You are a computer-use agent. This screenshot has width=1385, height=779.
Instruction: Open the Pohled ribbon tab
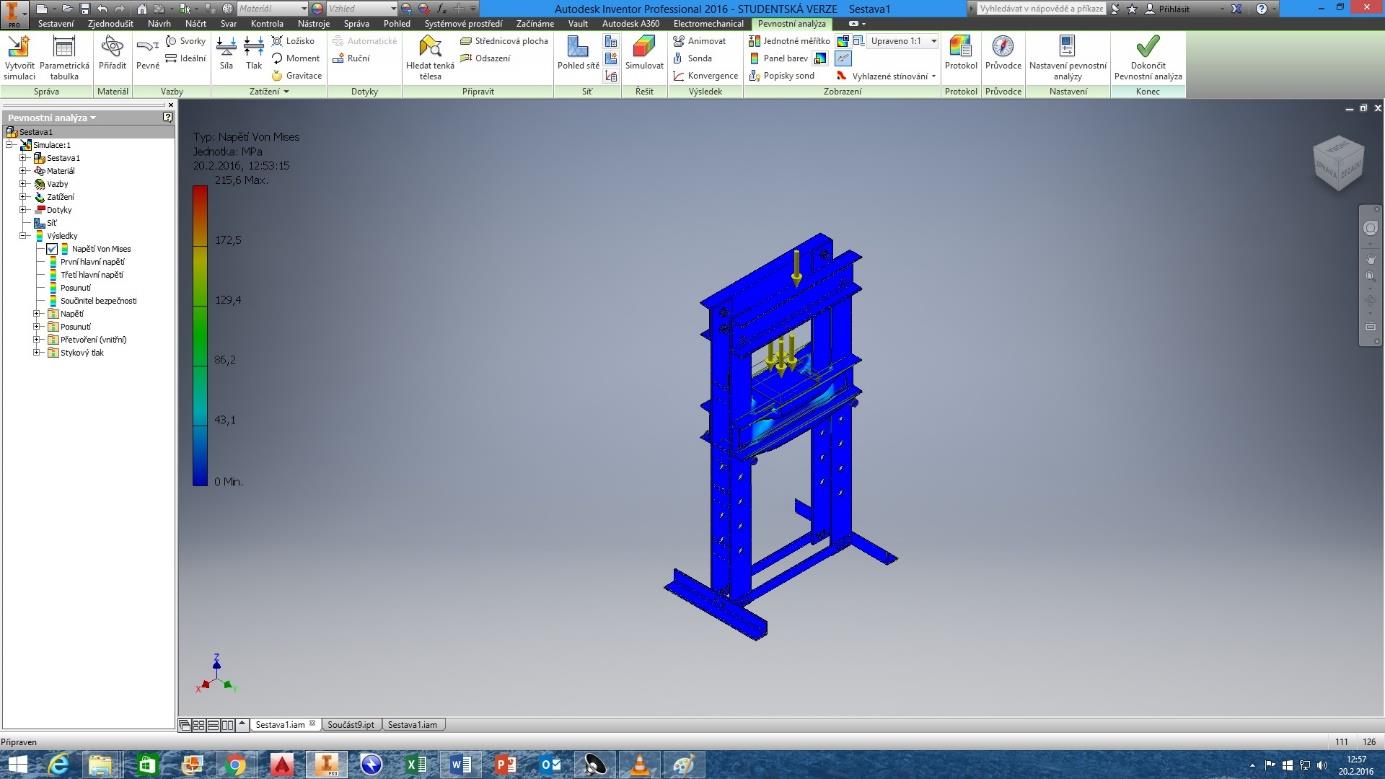pos(397,23)
